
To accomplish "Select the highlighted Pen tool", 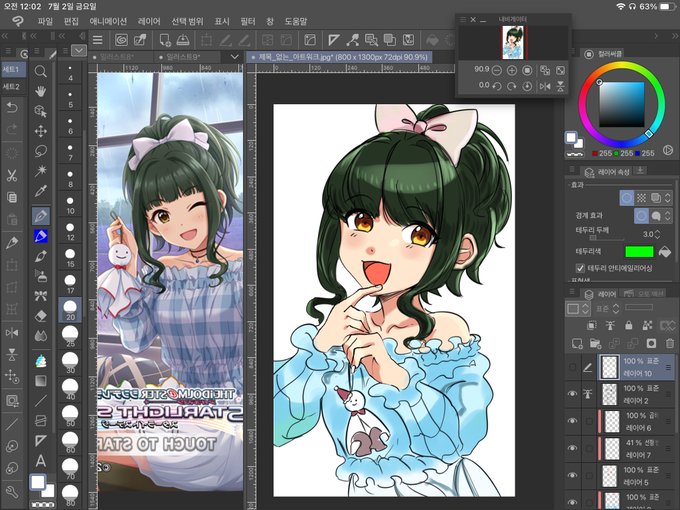I will (41, 216).
